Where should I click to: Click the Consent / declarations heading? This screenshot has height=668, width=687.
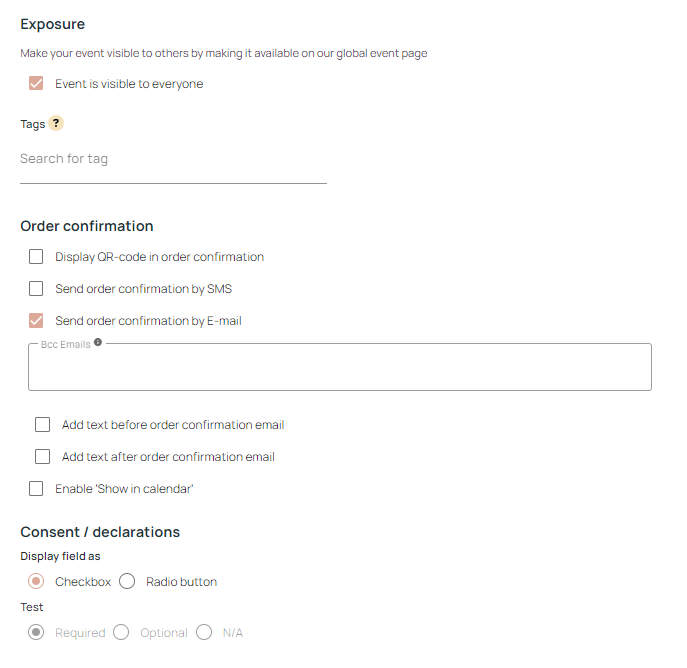pos(100,532)
